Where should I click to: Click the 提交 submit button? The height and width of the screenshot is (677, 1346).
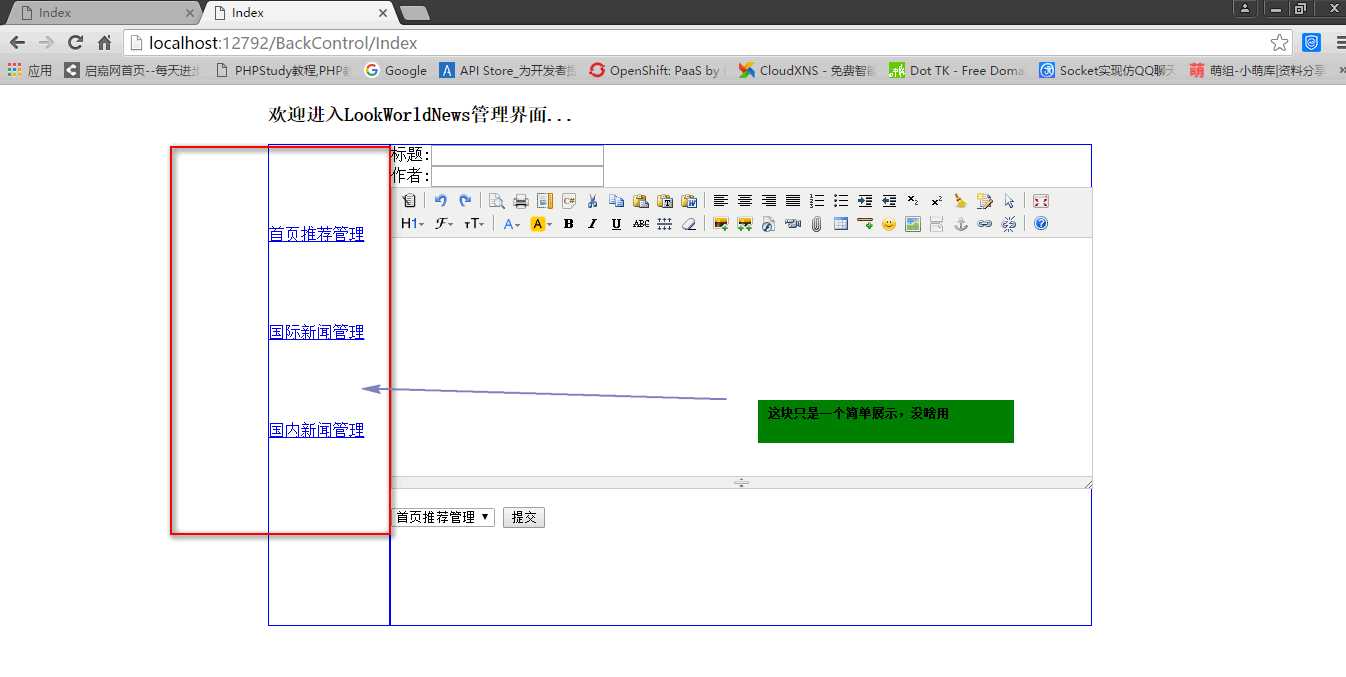click(524, 517)
